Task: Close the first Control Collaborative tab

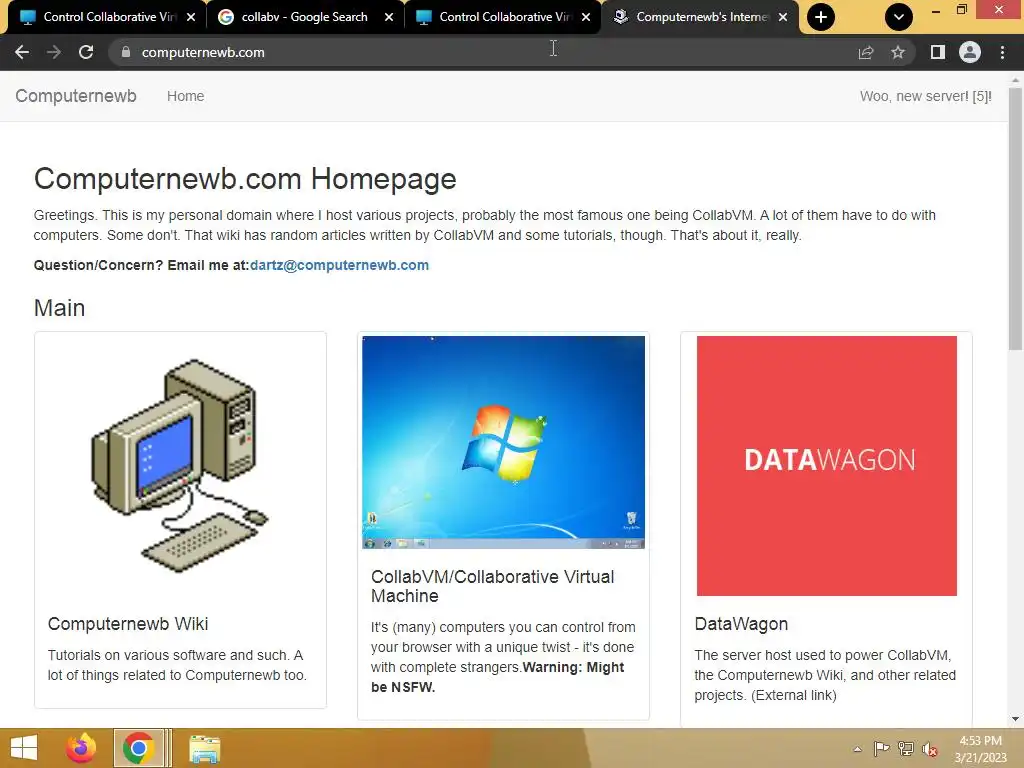Action: [191, 17]
